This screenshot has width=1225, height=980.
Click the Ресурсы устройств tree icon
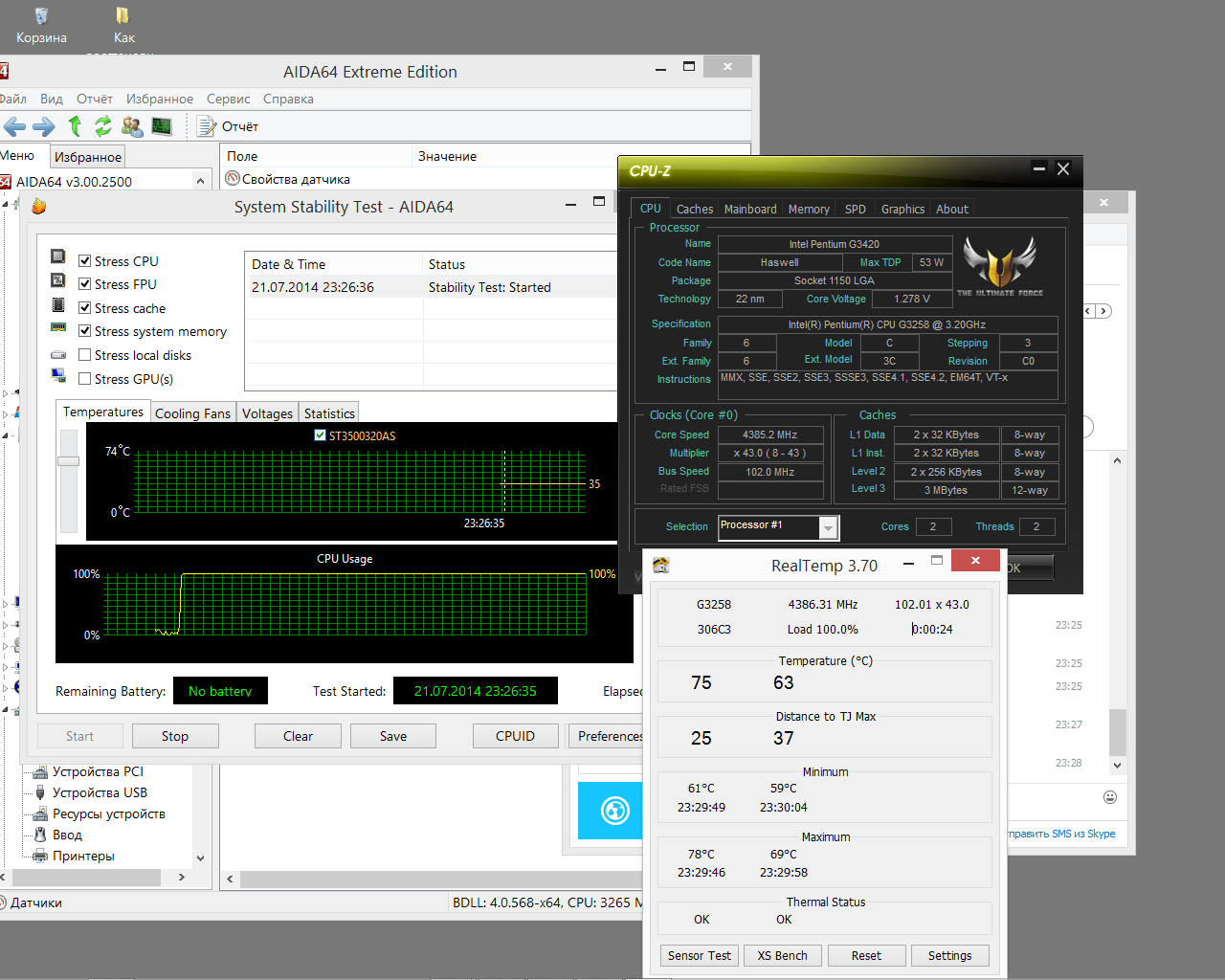point(40,813)
